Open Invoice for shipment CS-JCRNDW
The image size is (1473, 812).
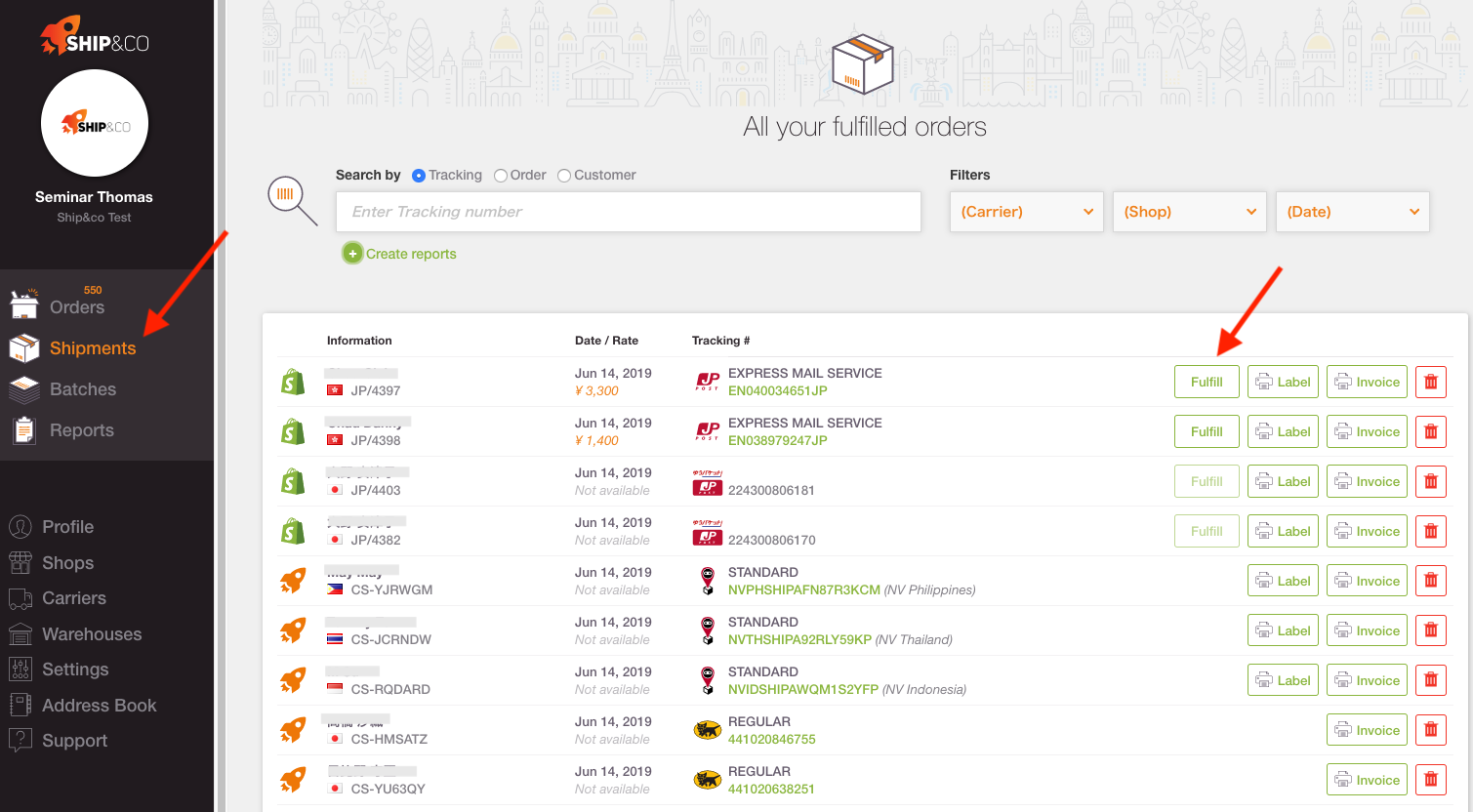(x=1367, y=630)
